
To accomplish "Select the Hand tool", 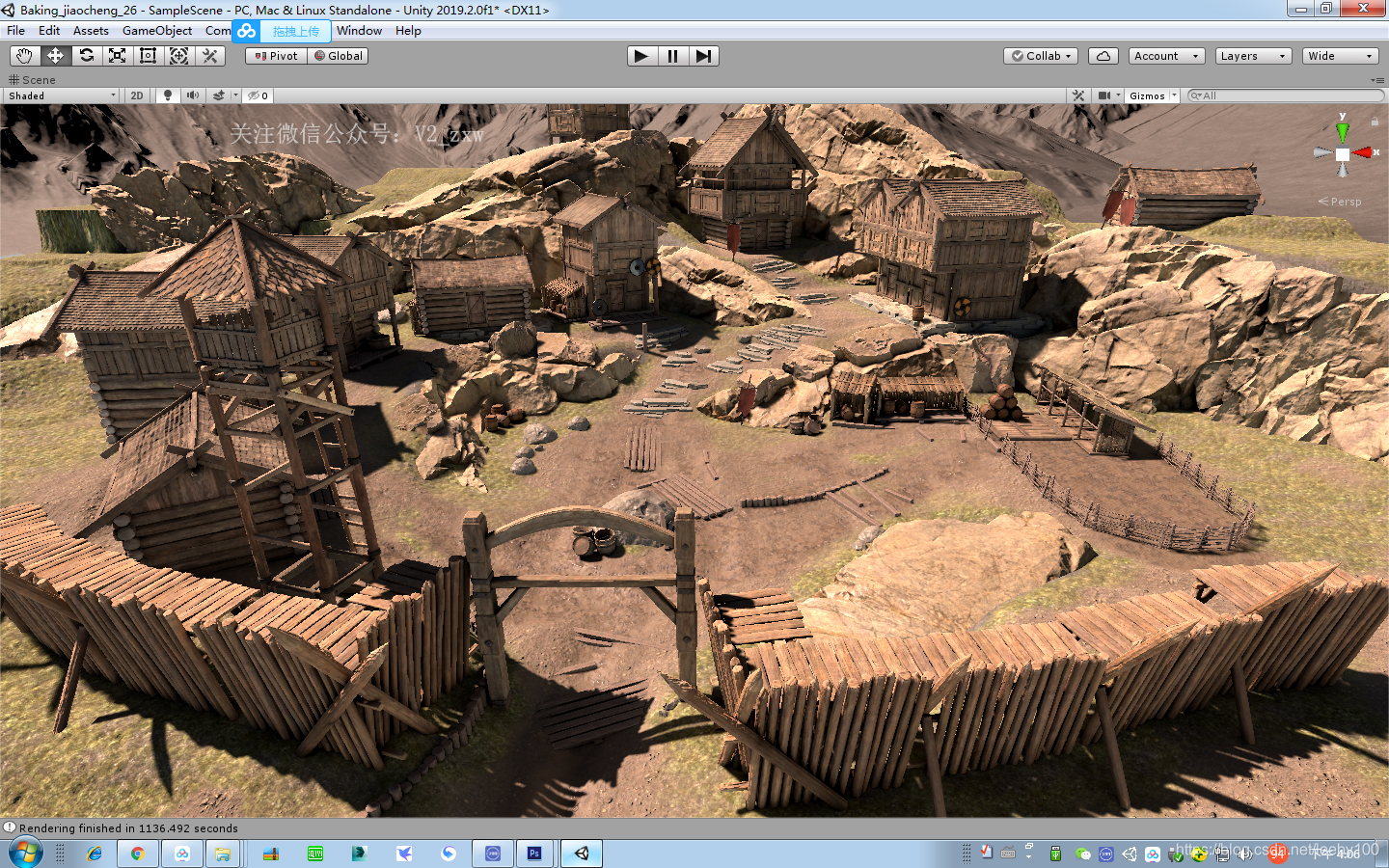I will tap(24, 56).
